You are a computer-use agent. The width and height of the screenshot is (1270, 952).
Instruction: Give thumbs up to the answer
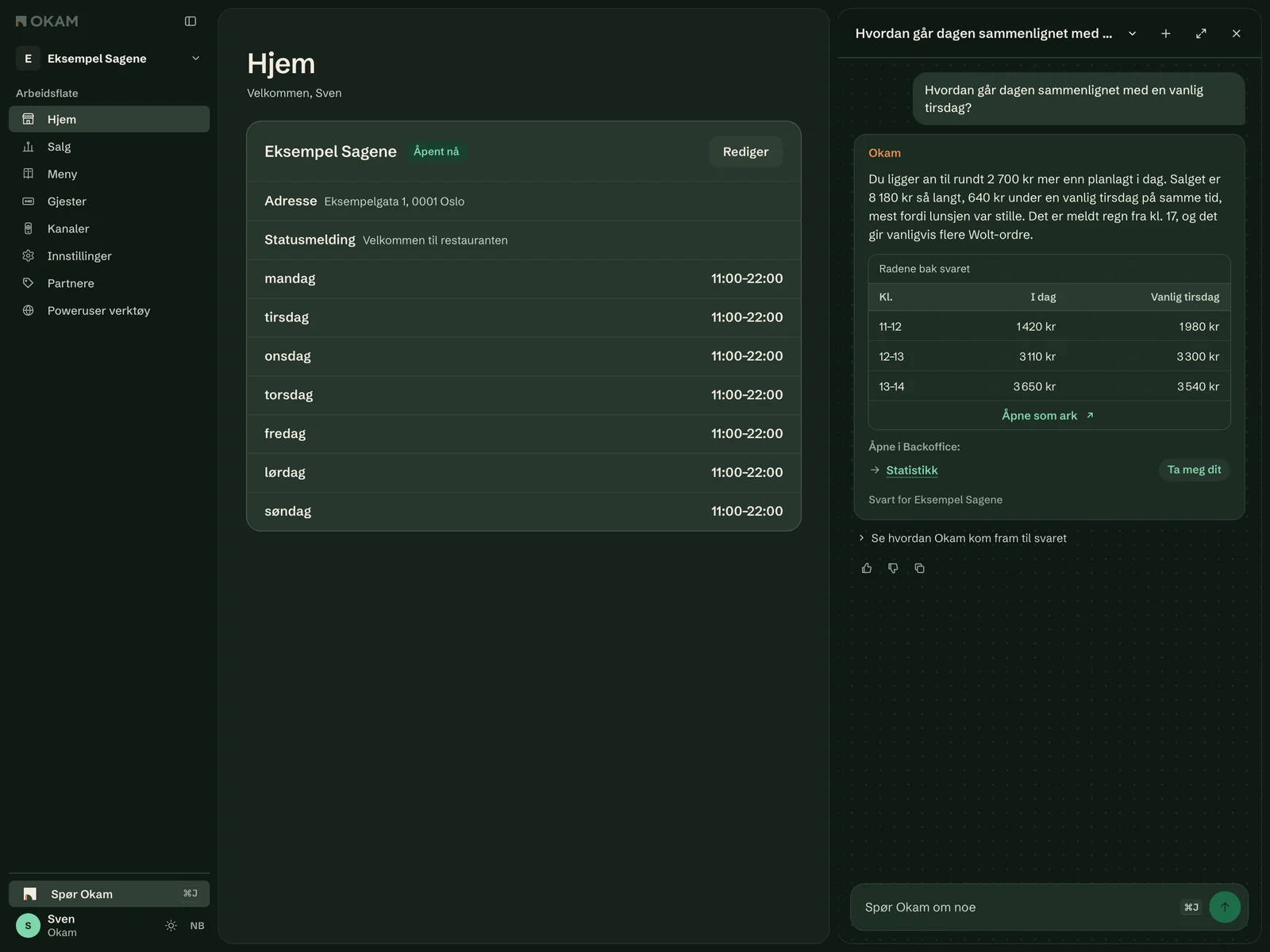[867, 568]
